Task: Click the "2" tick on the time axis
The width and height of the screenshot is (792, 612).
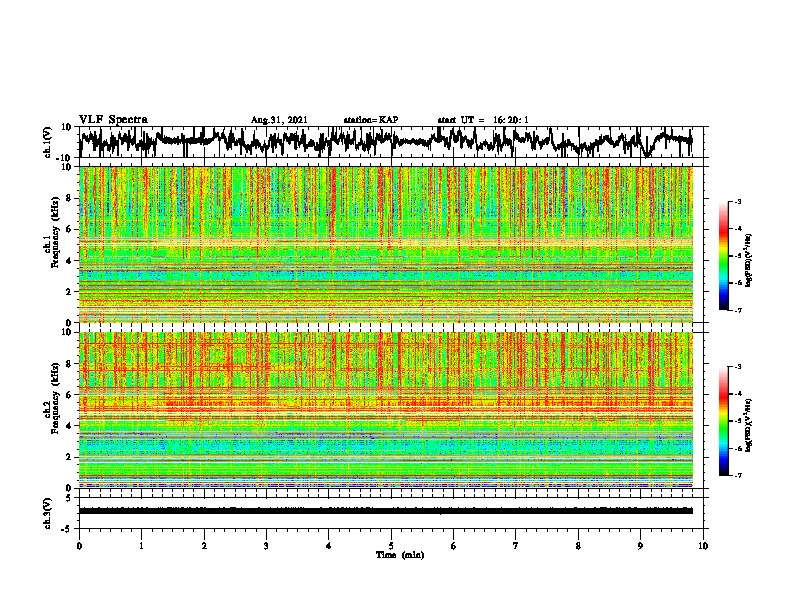Action: coord(204,546)
